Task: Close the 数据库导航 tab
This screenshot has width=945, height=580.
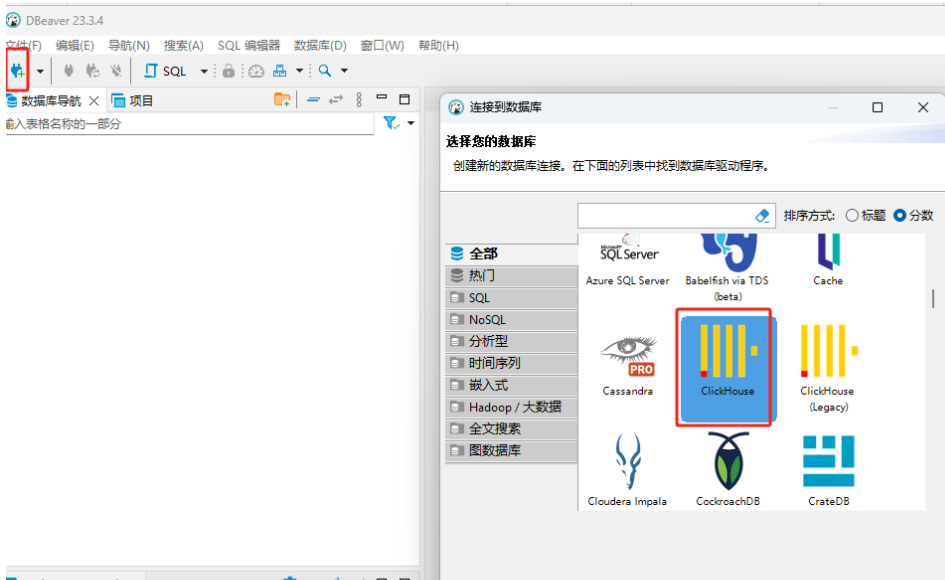Action: point(94,101)
